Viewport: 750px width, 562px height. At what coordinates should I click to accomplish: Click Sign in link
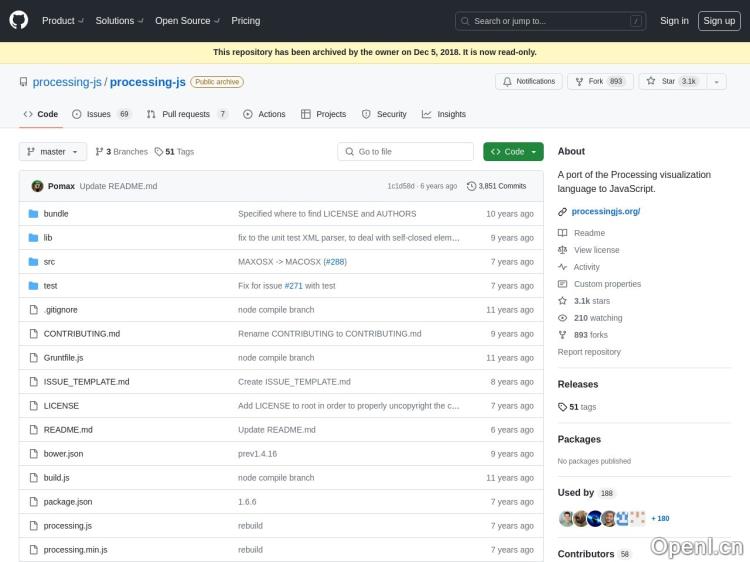pyautogui.click(x=674, y=21)
